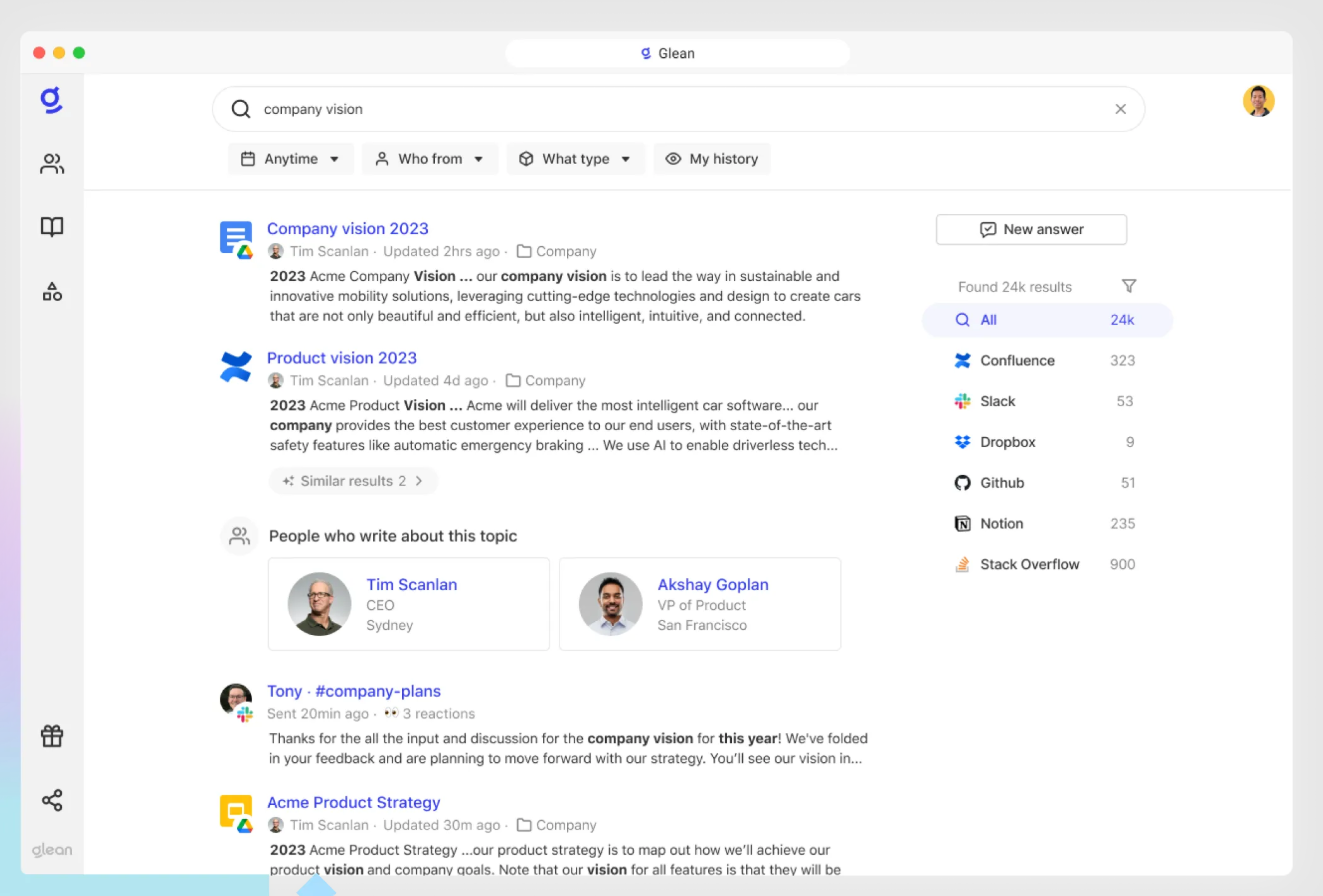
Task: Expand Similar results 2
Action: [353, 481]
